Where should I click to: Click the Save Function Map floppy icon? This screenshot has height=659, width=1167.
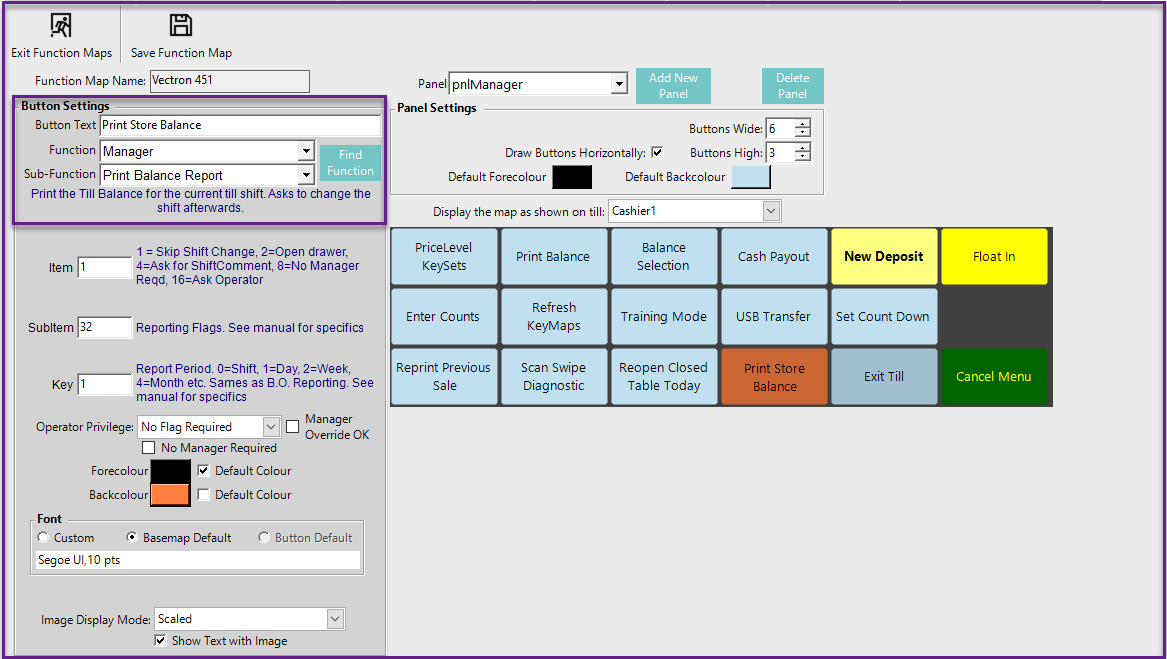click(x=180, y=26)
